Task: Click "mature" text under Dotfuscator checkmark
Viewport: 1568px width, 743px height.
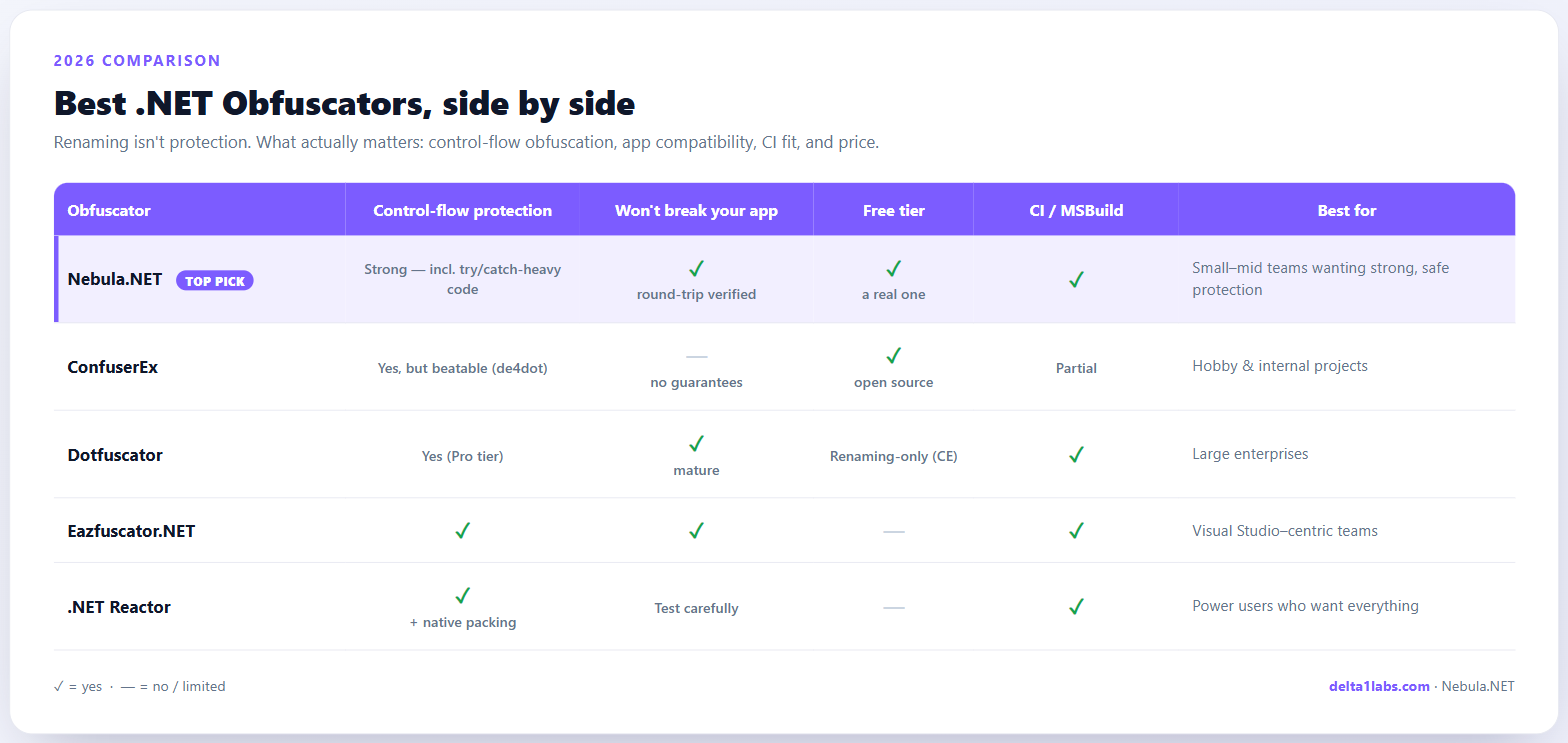Action: point(697,470)
